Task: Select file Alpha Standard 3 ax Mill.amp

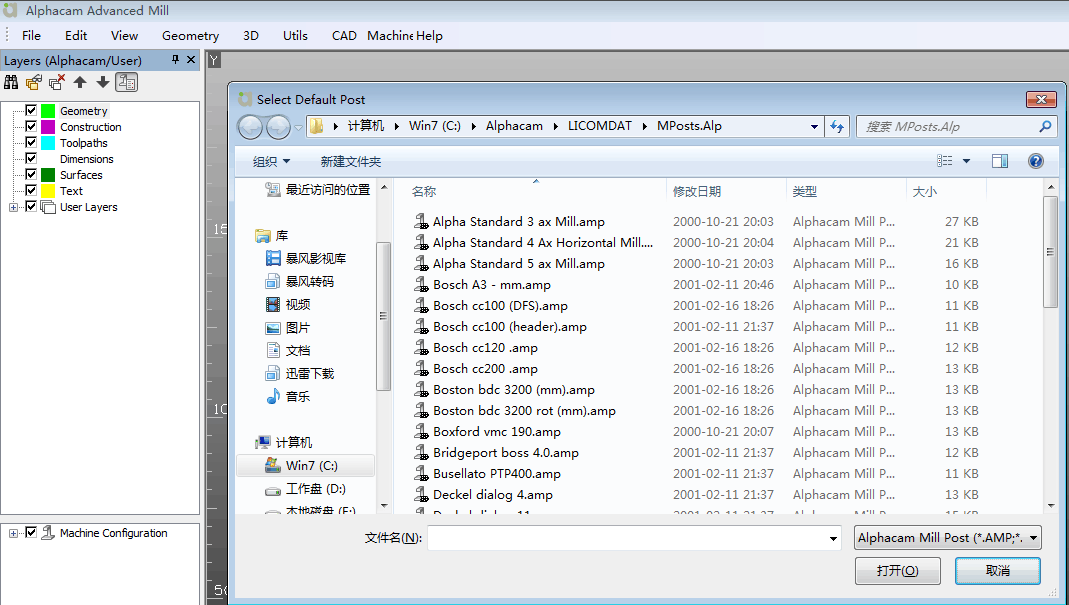Action: tap(518, 222)
